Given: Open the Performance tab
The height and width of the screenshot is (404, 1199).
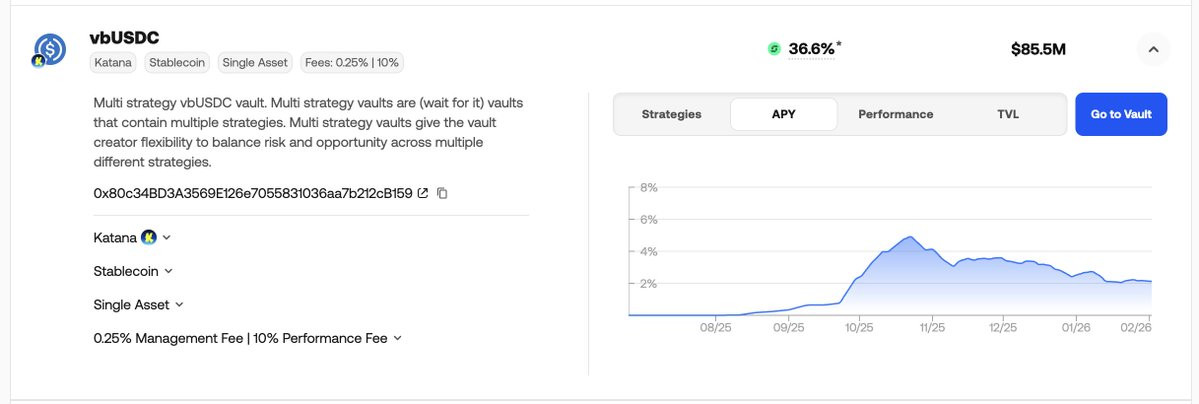Looking at the screenshot, I should 895,114.
